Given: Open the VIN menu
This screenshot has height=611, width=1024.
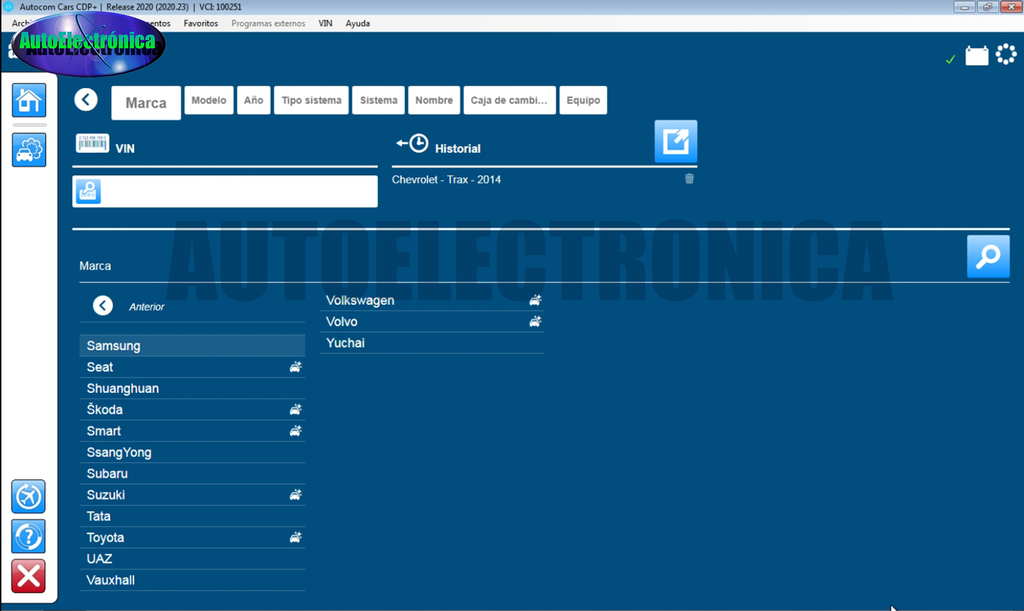Looking at the screenshot, I should (x=325, y=24).
